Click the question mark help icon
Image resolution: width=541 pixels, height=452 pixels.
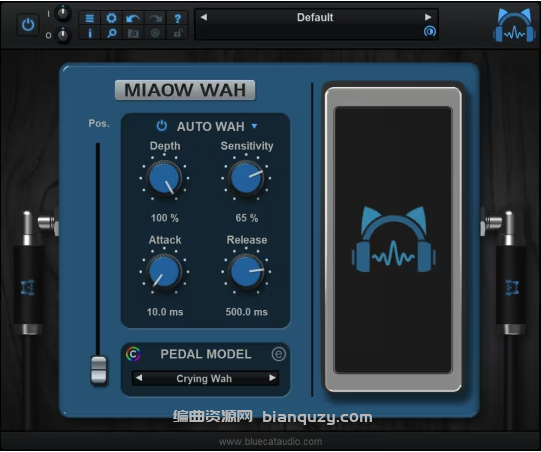177,18
